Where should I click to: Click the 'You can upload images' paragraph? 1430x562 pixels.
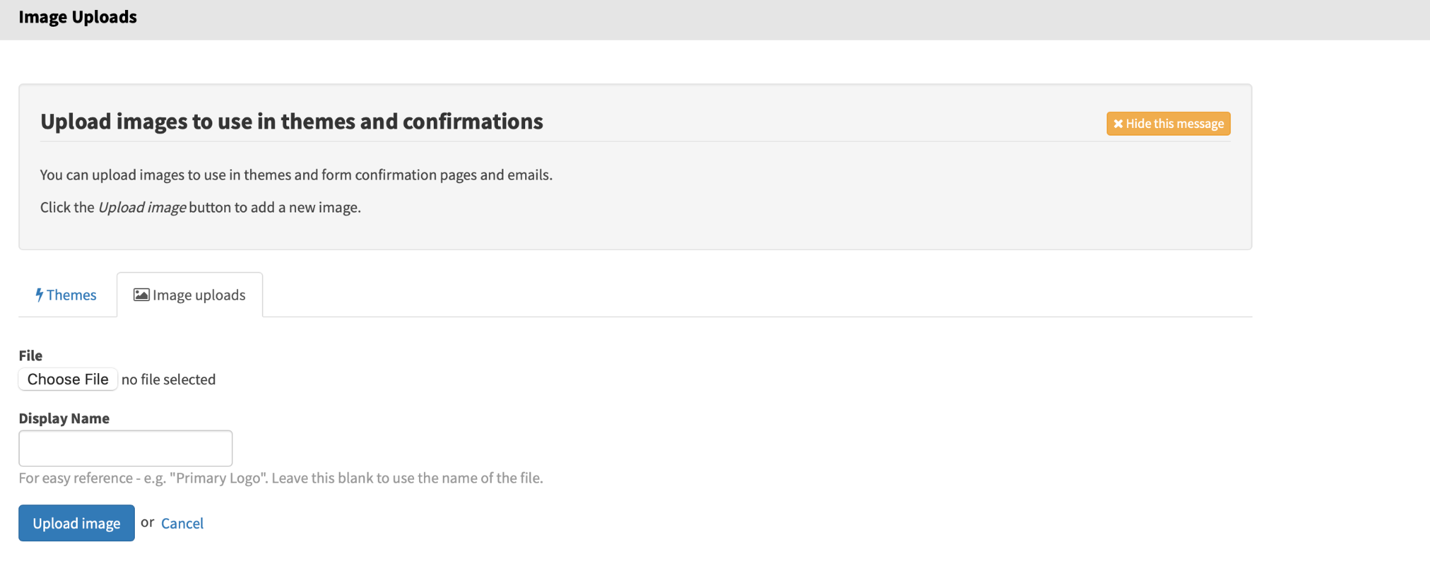click(296, 175)
